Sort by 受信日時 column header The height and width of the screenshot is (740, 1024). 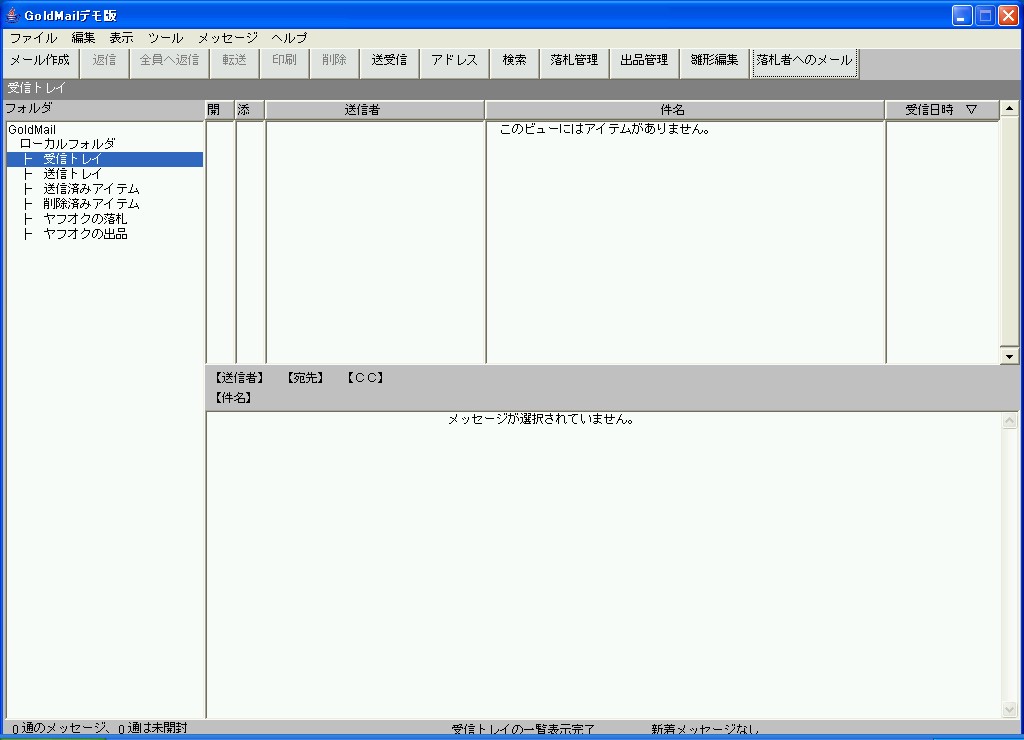pyautogui.click(x=940, y=110)
